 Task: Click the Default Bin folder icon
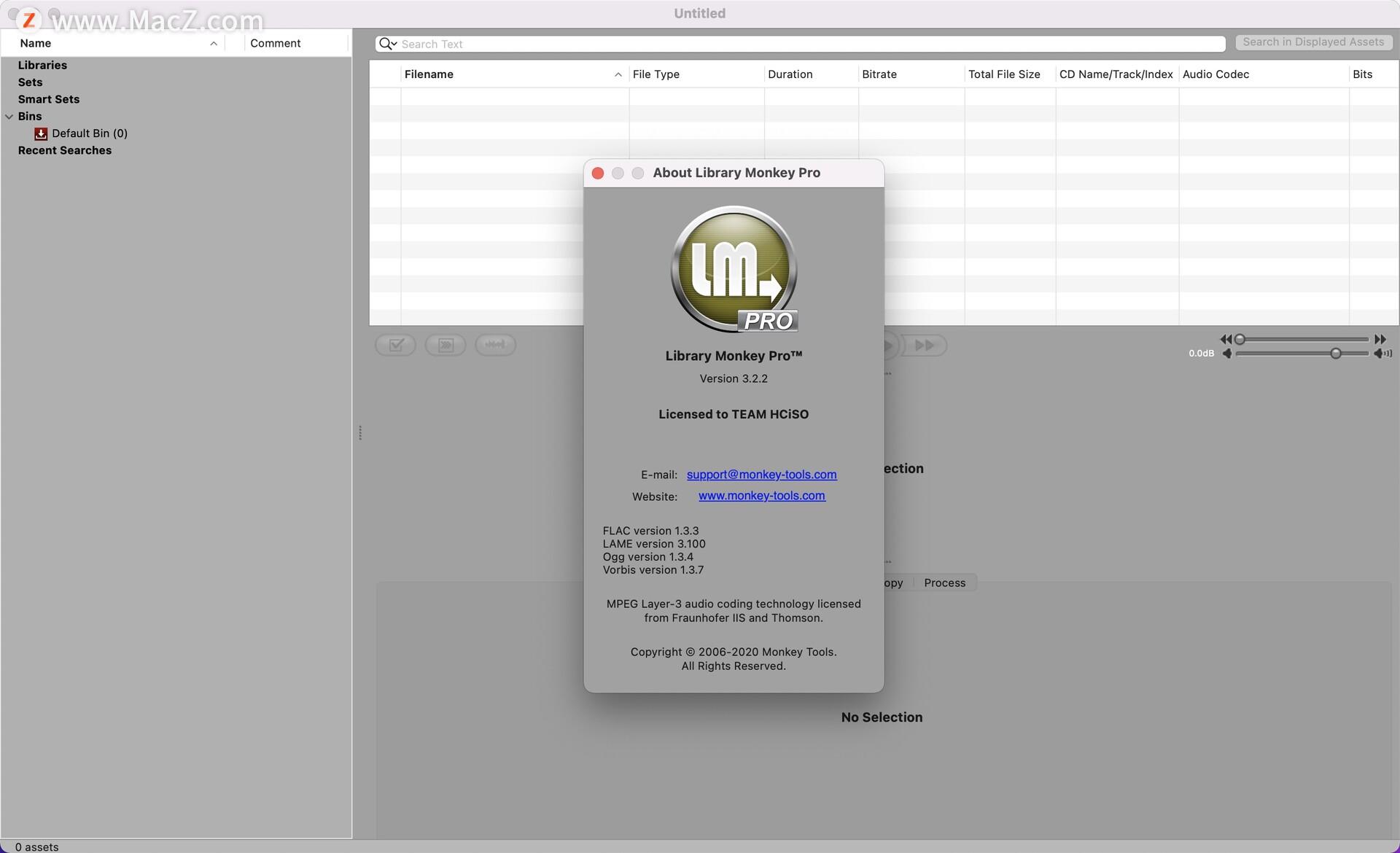[39, 133]
